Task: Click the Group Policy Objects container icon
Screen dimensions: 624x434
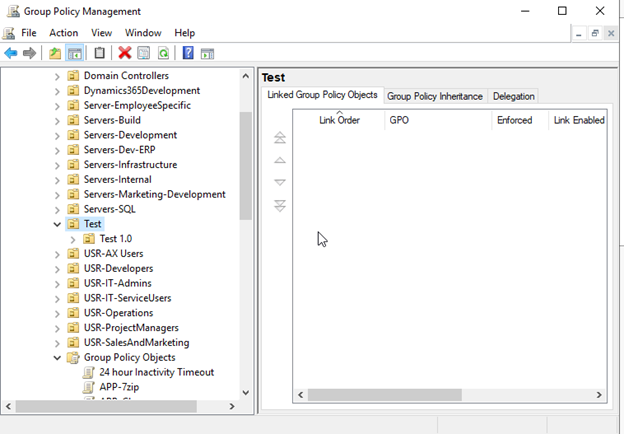Action: click(73, 358)
